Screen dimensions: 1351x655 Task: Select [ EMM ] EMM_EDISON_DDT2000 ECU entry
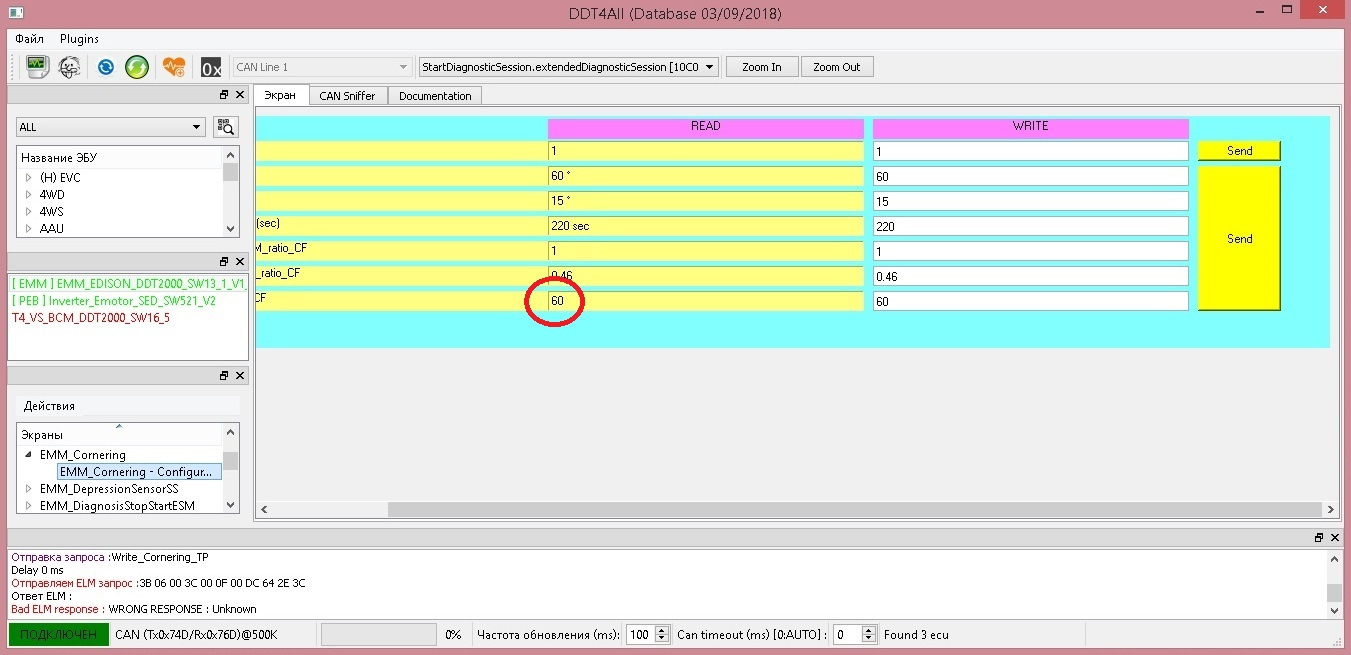128,284
